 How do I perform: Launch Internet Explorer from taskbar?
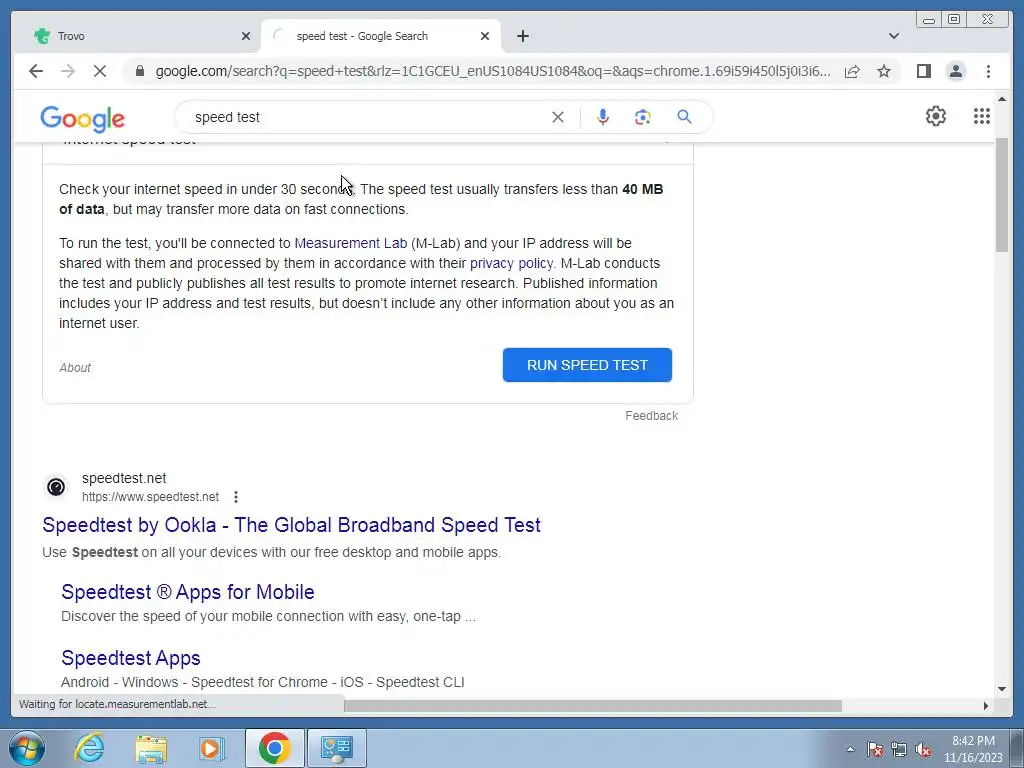89,748
